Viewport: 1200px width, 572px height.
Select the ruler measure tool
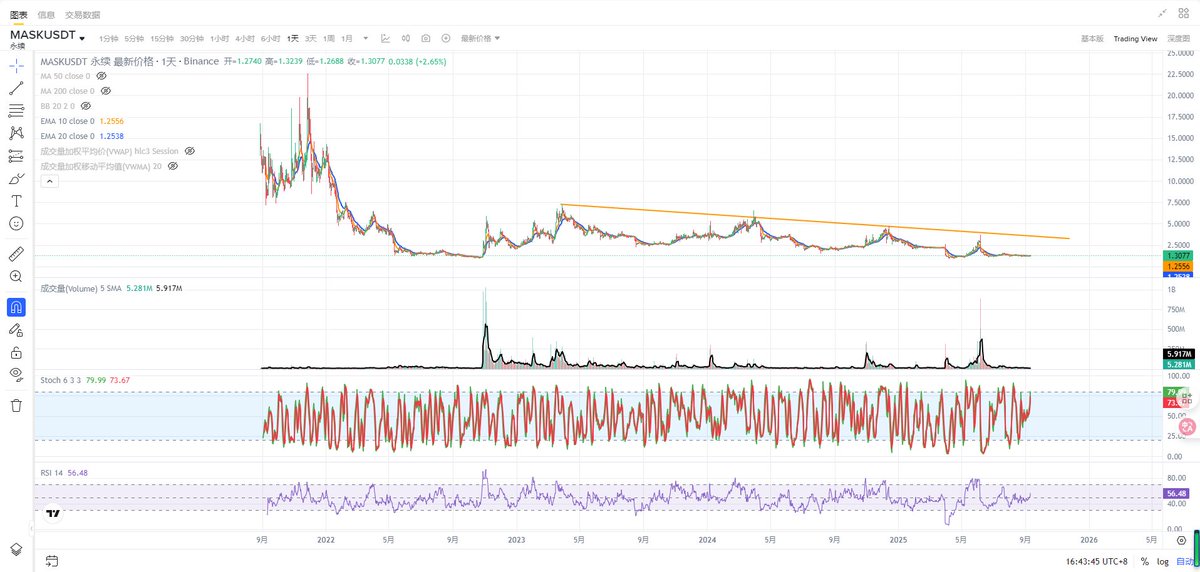(x=16, y=253)
